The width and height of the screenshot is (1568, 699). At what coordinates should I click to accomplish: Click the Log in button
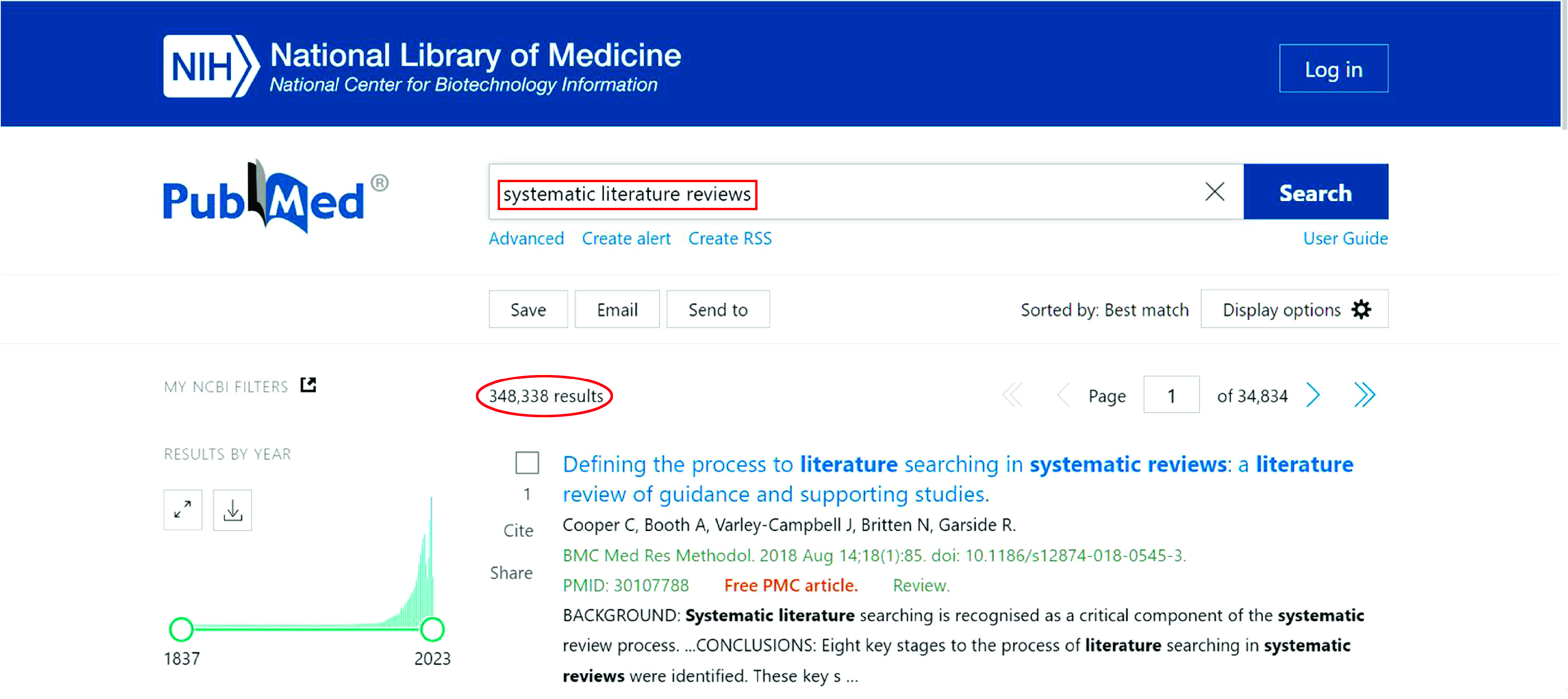[1333, 68]
